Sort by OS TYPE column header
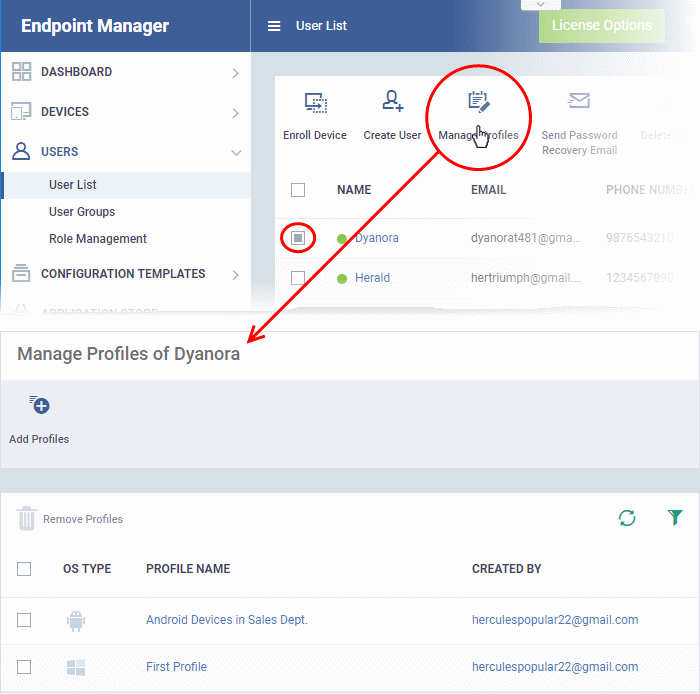This screenshot has width=700, height=694. coord(87,569)
